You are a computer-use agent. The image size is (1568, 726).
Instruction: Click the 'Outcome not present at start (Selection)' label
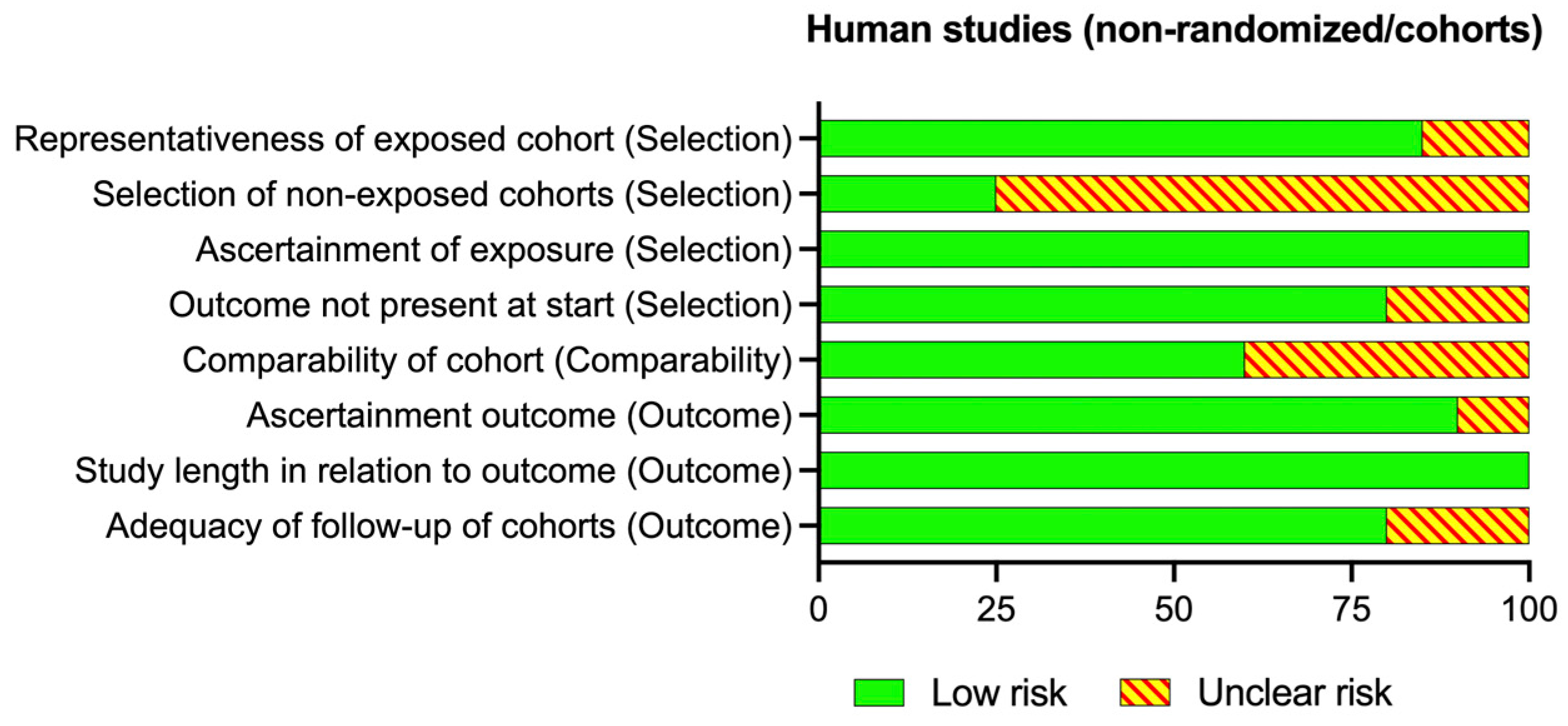click(x=481, y=305)
